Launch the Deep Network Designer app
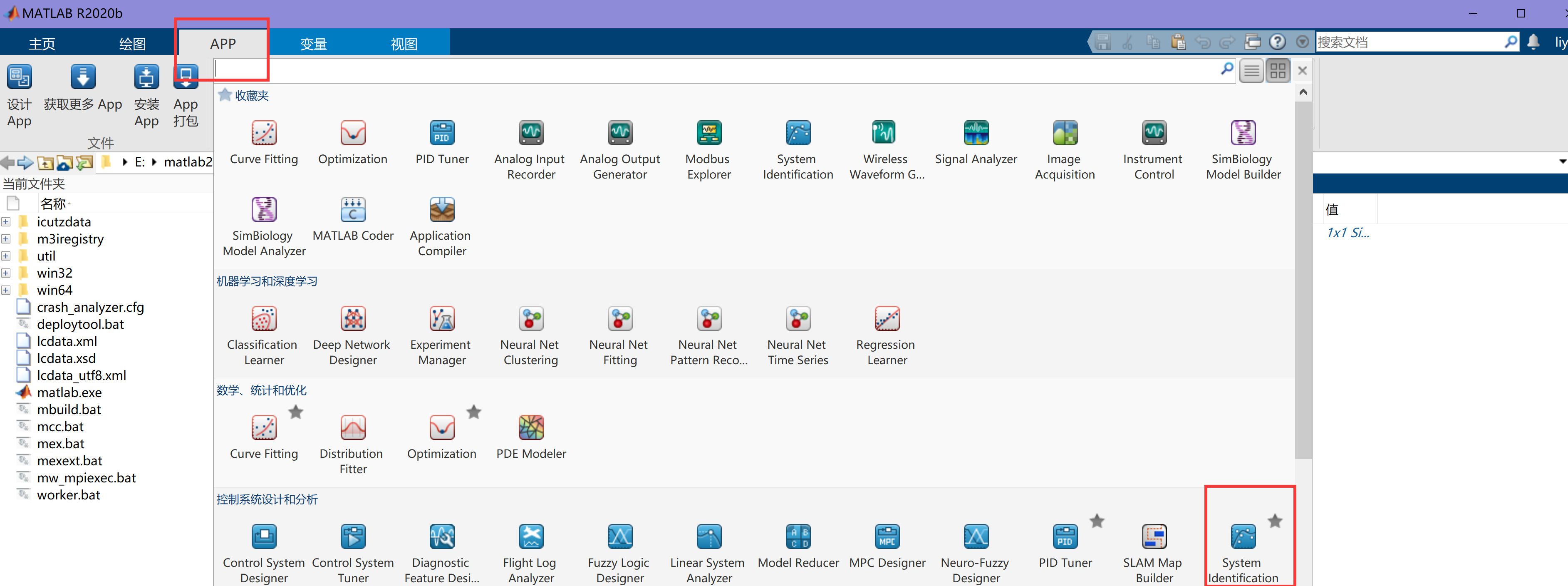Image resolution: width=1568 pixels, height=586 pixels. [x=352, y=319]
